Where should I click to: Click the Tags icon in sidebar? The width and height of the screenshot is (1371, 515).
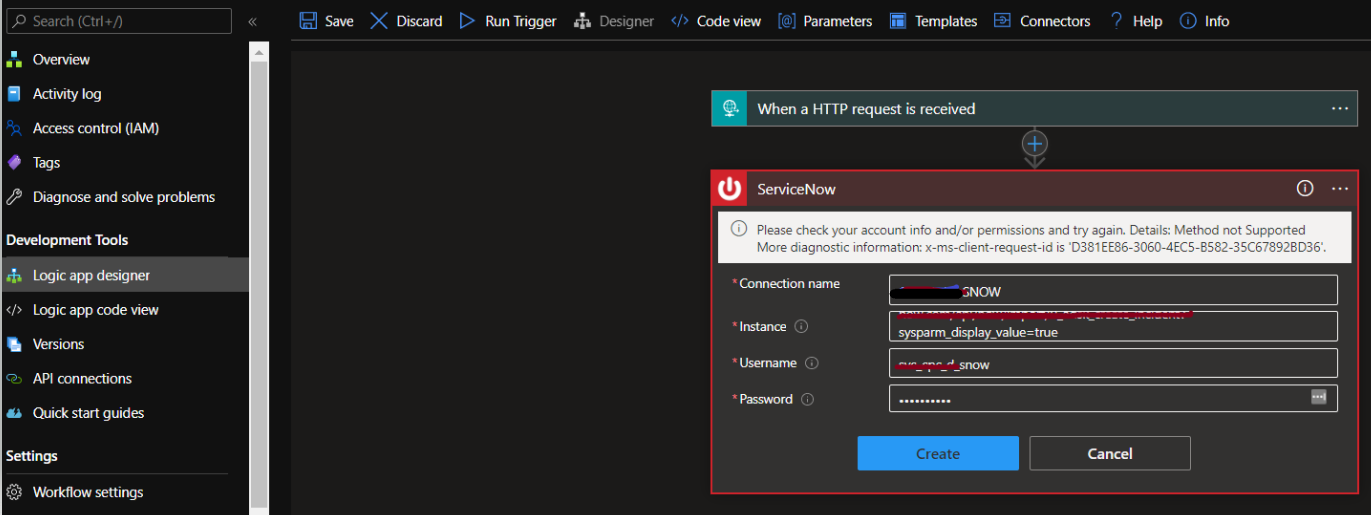coord(14,162)
